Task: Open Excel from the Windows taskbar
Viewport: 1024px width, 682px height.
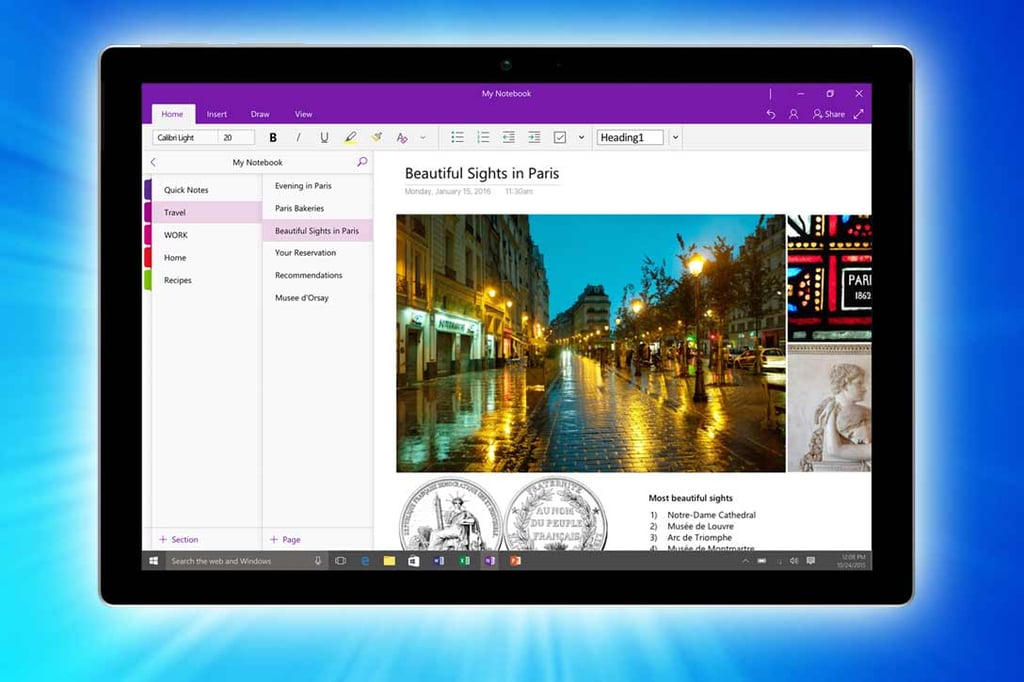Action: (464, 561)
